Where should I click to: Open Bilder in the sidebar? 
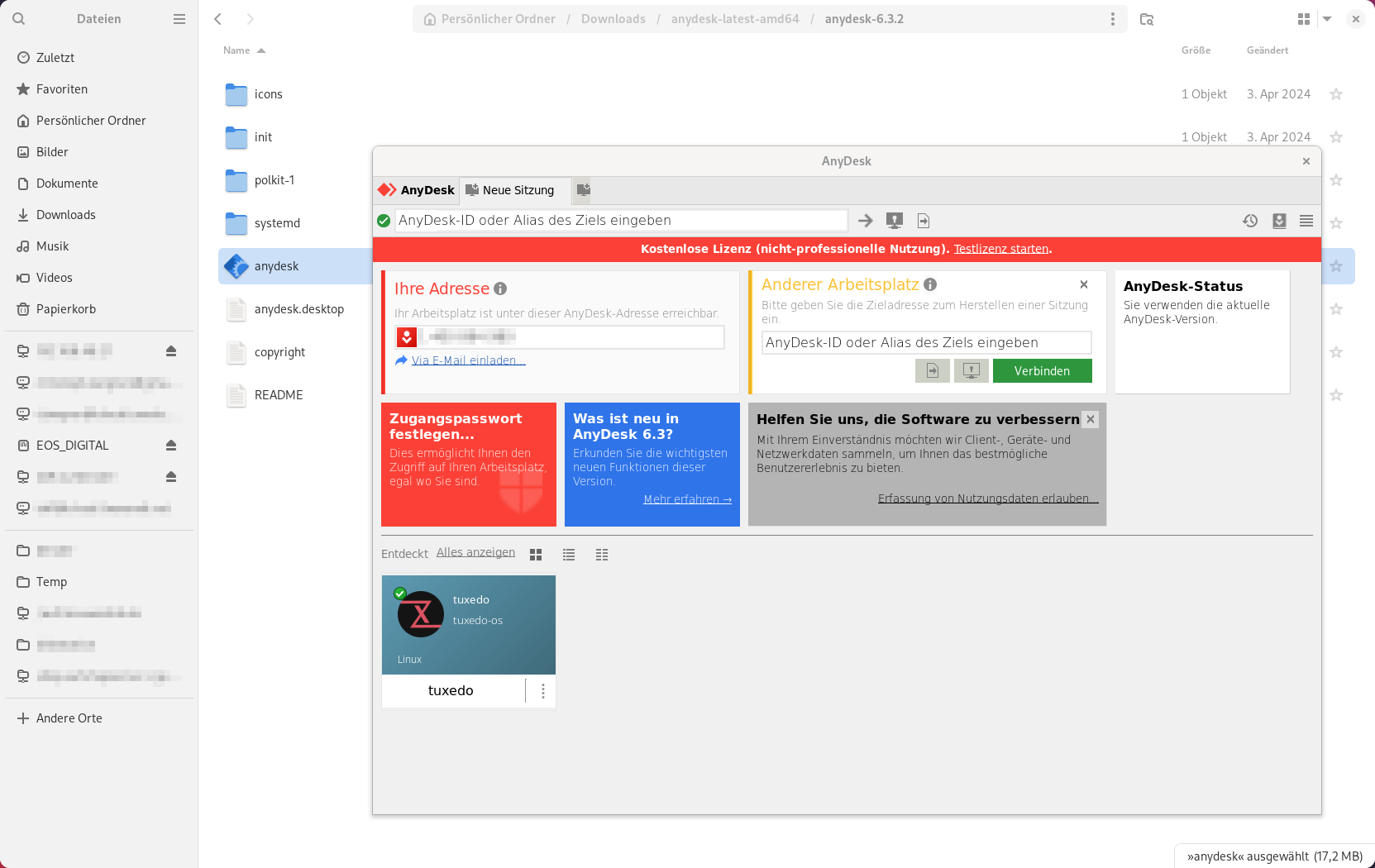[99, 152]
